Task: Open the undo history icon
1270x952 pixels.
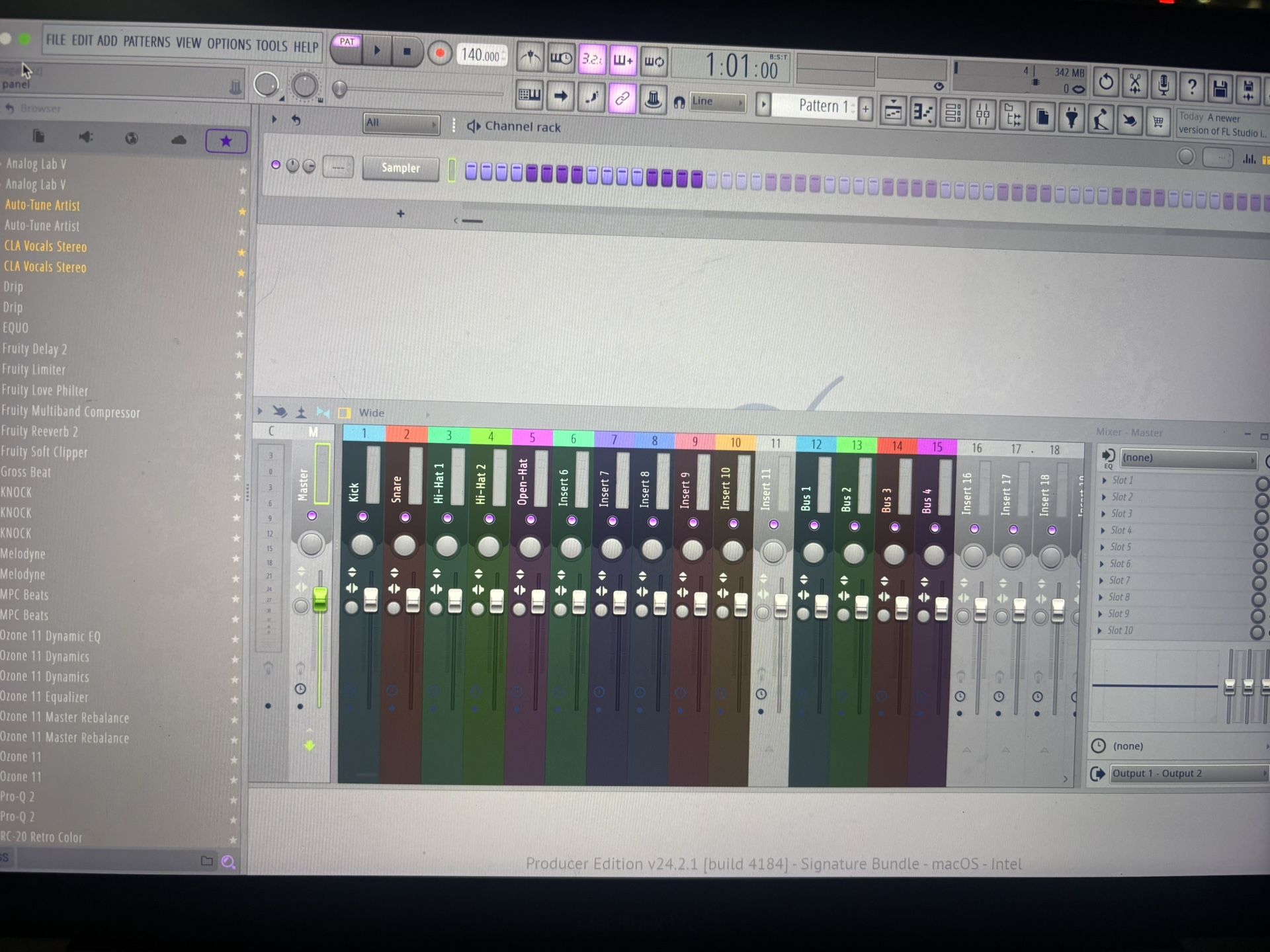Action: click(x=1106, y=83)
